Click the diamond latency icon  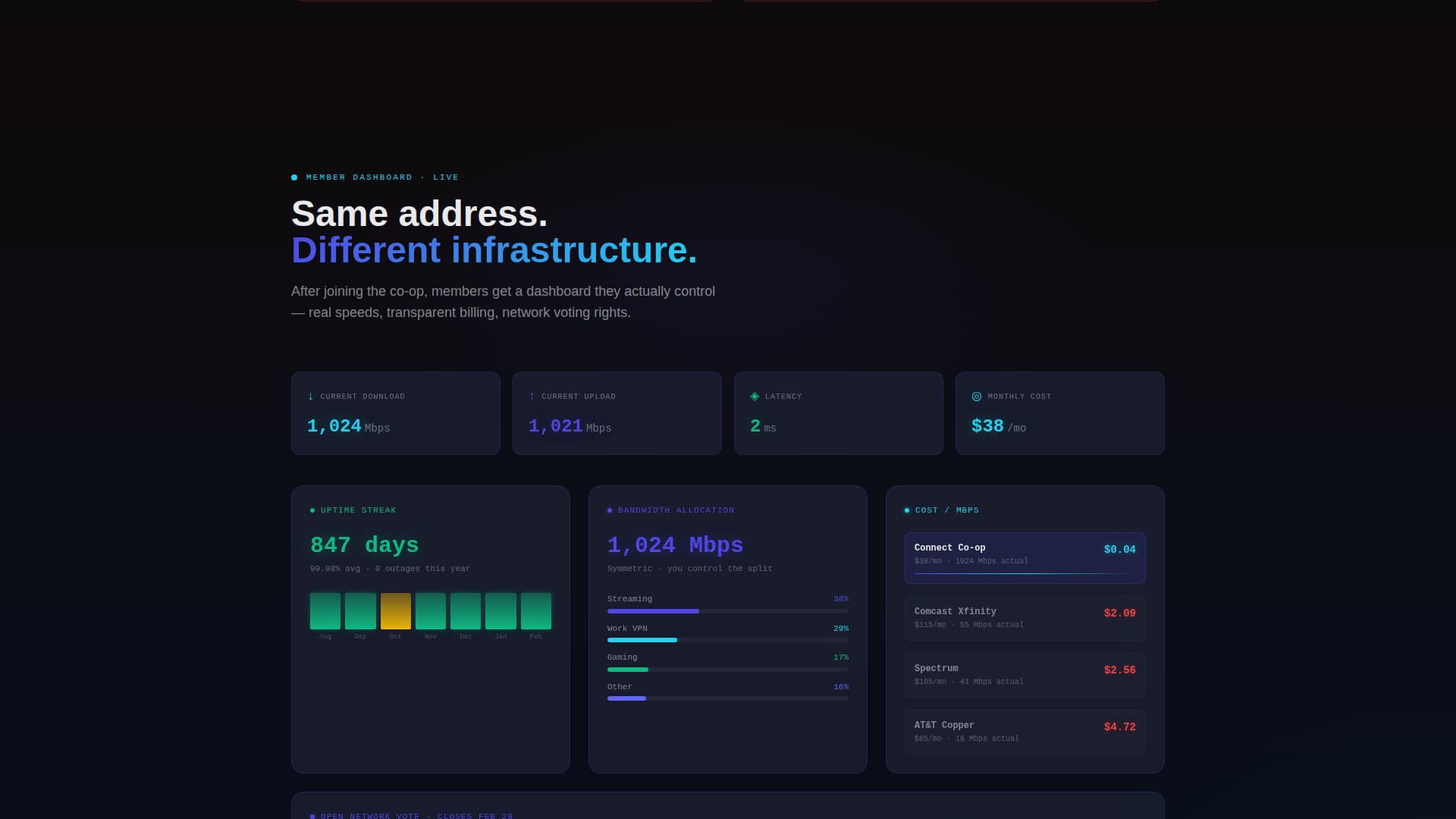pos(754,396)
